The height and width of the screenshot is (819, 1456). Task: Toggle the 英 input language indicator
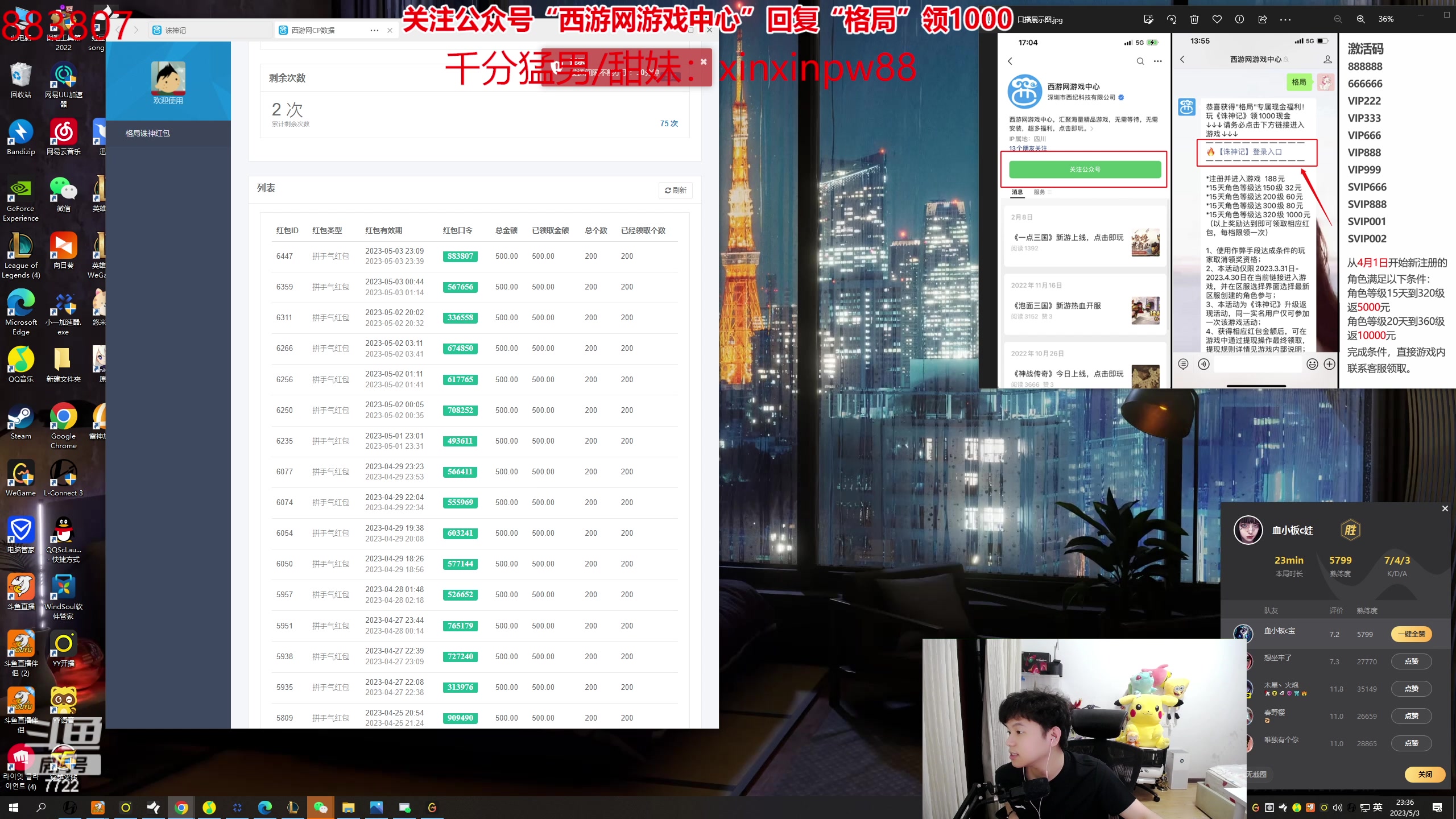pos(1378,808)
